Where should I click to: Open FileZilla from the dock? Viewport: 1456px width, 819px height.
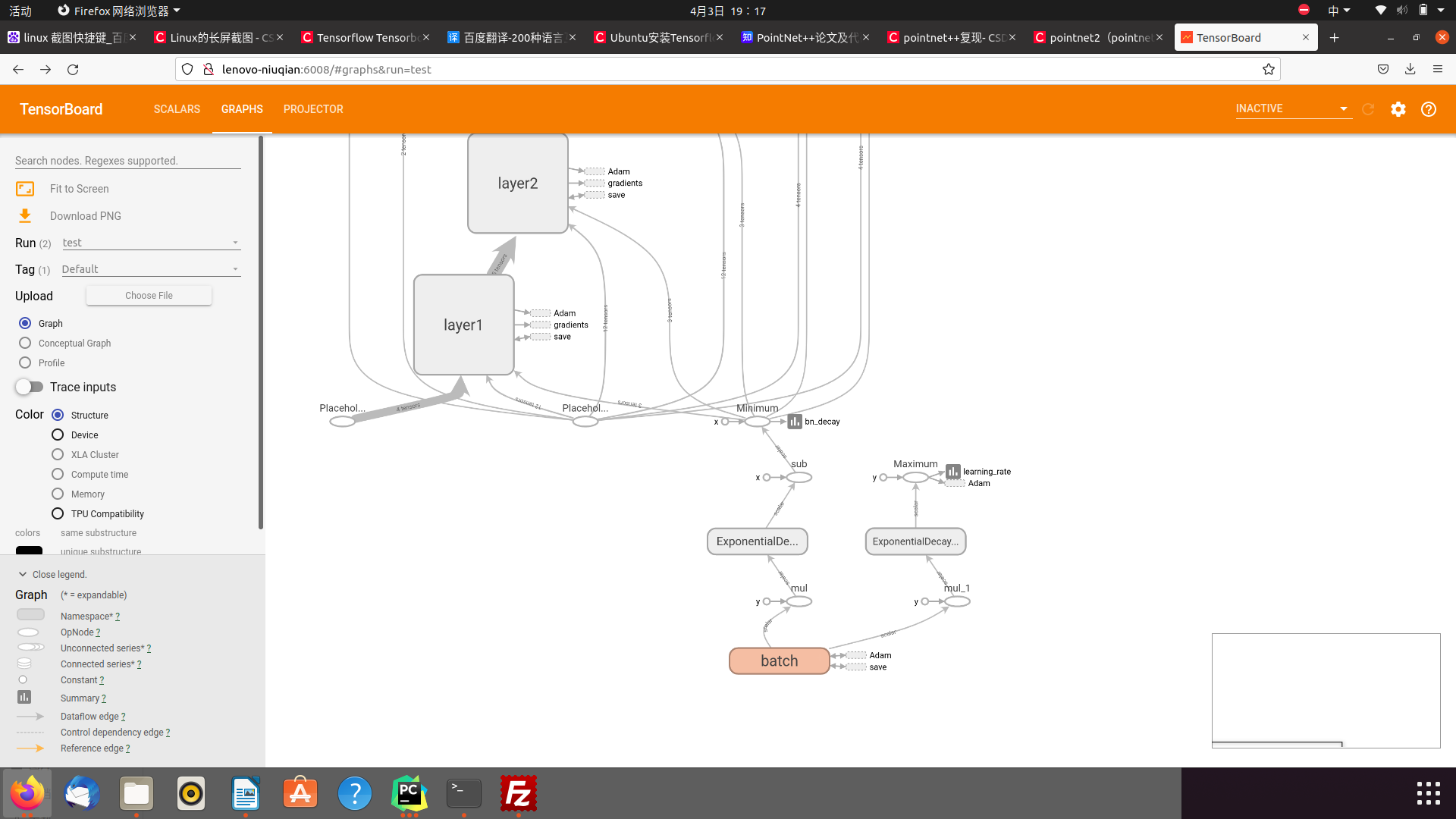tap(518, 793)
